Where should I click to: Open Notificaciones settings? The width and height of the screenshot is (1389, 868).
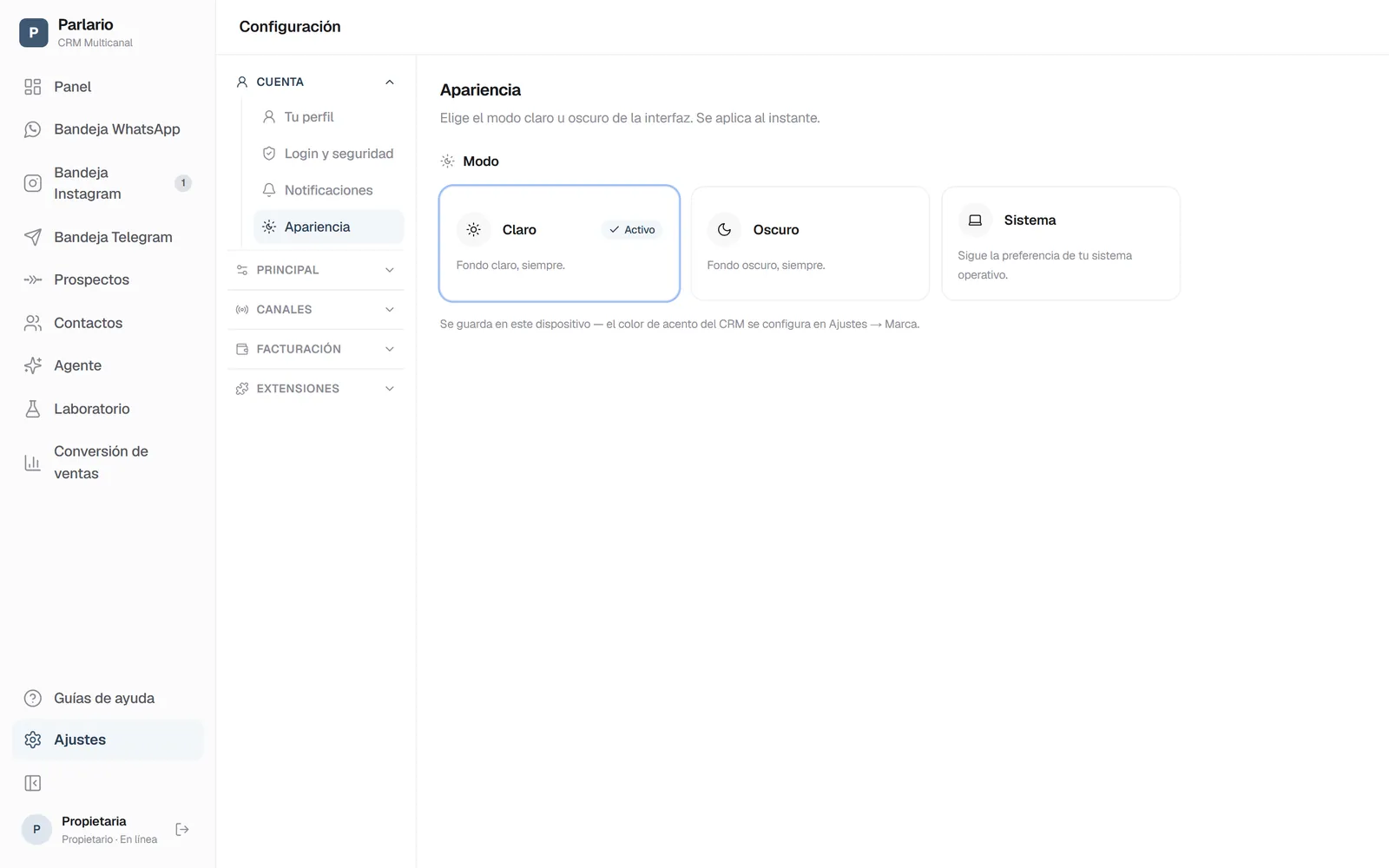[x=328, y=190]
